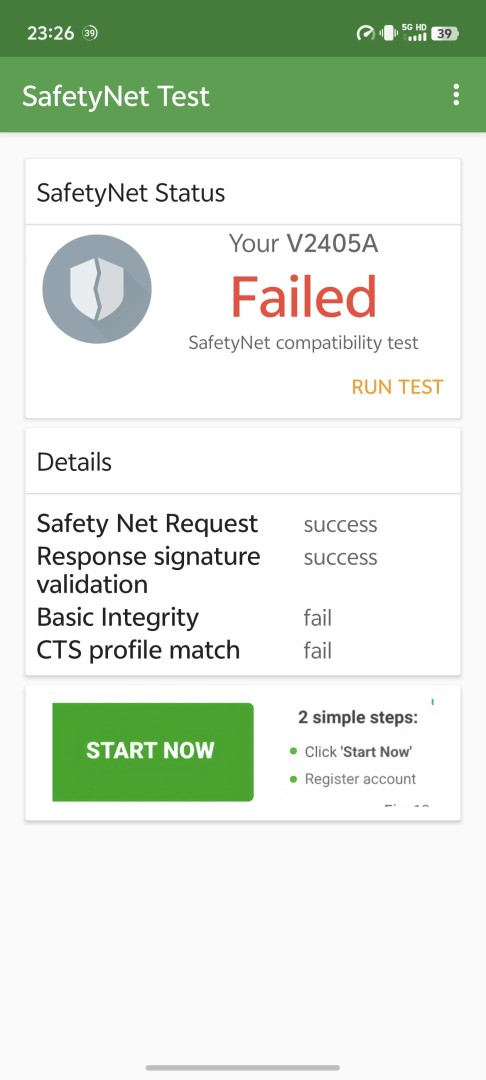Image resolution: width=486 pixels, height=1080 pixels.
Task: Tap the battery level indicator
Action: [x=445, y=33]
